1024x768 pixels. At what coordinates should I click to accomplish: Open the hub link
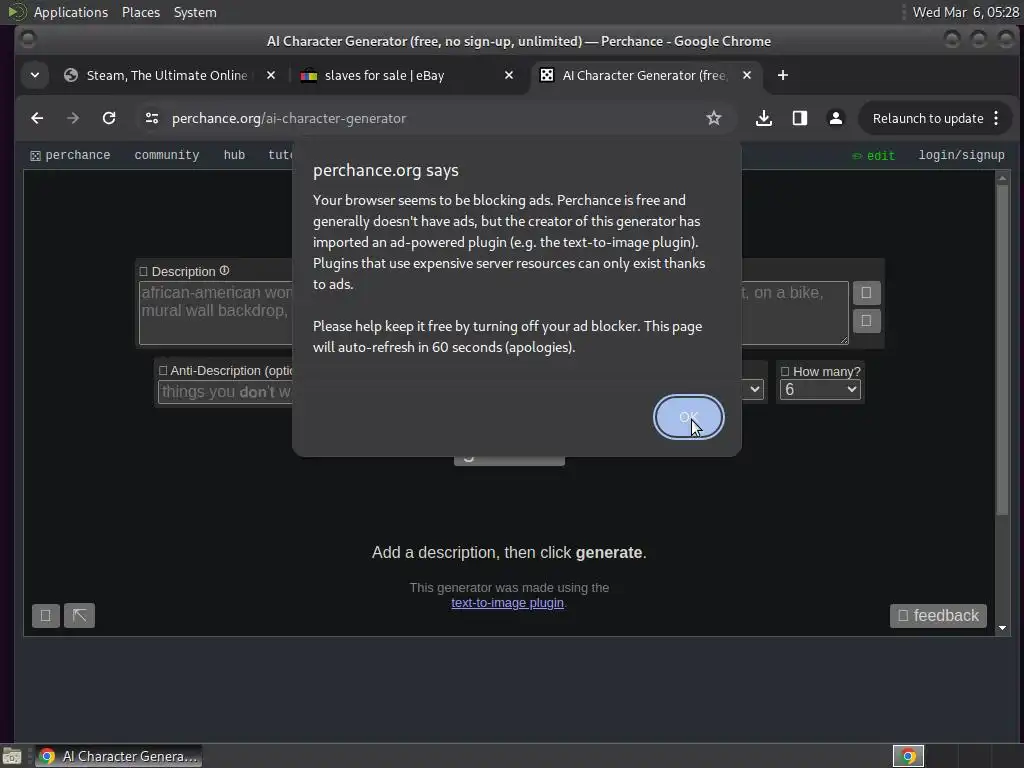point(234,155)
